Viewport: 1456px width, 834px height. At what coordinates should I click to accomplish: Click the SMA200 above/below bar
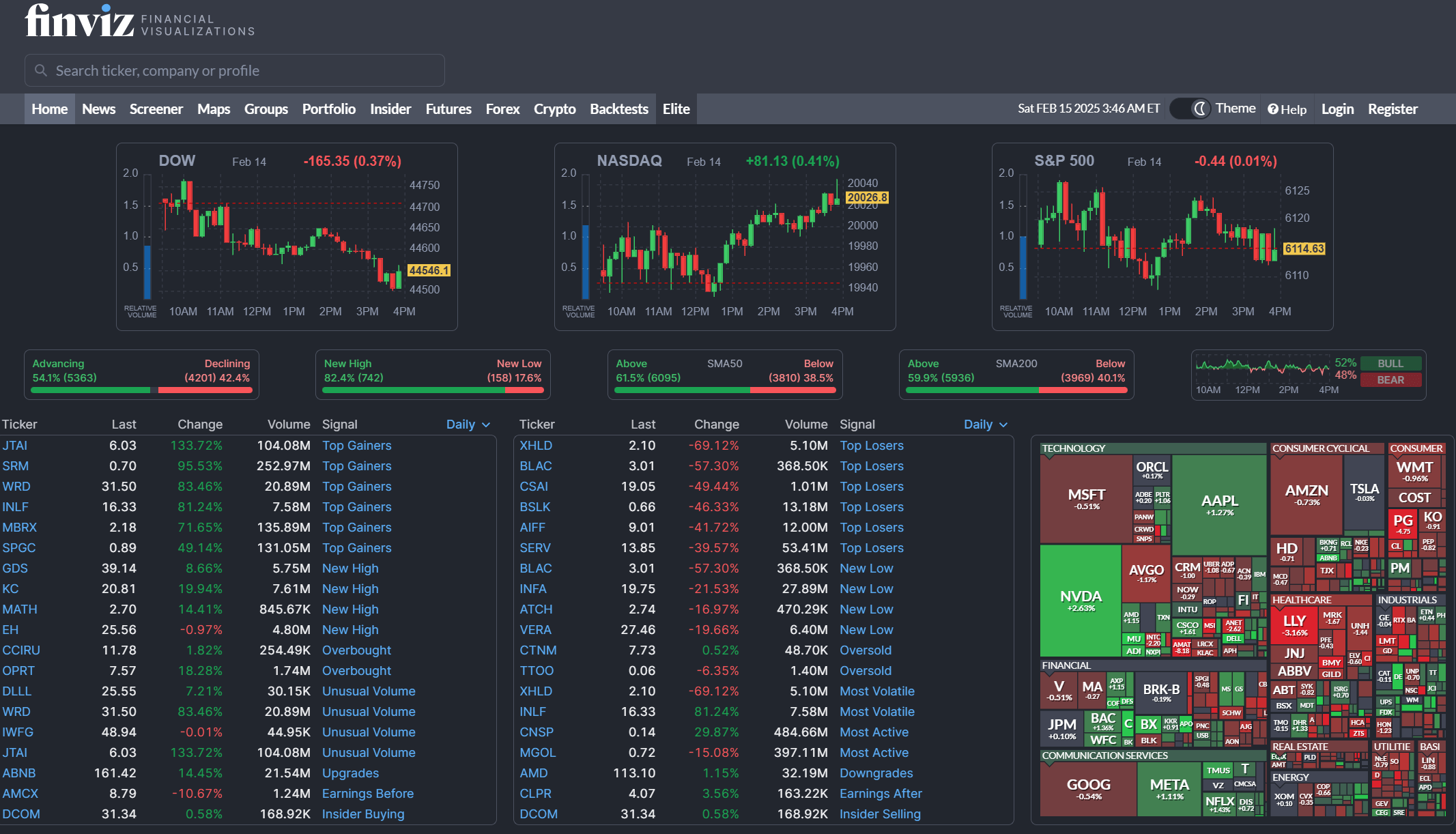(x=1016, y=390)
